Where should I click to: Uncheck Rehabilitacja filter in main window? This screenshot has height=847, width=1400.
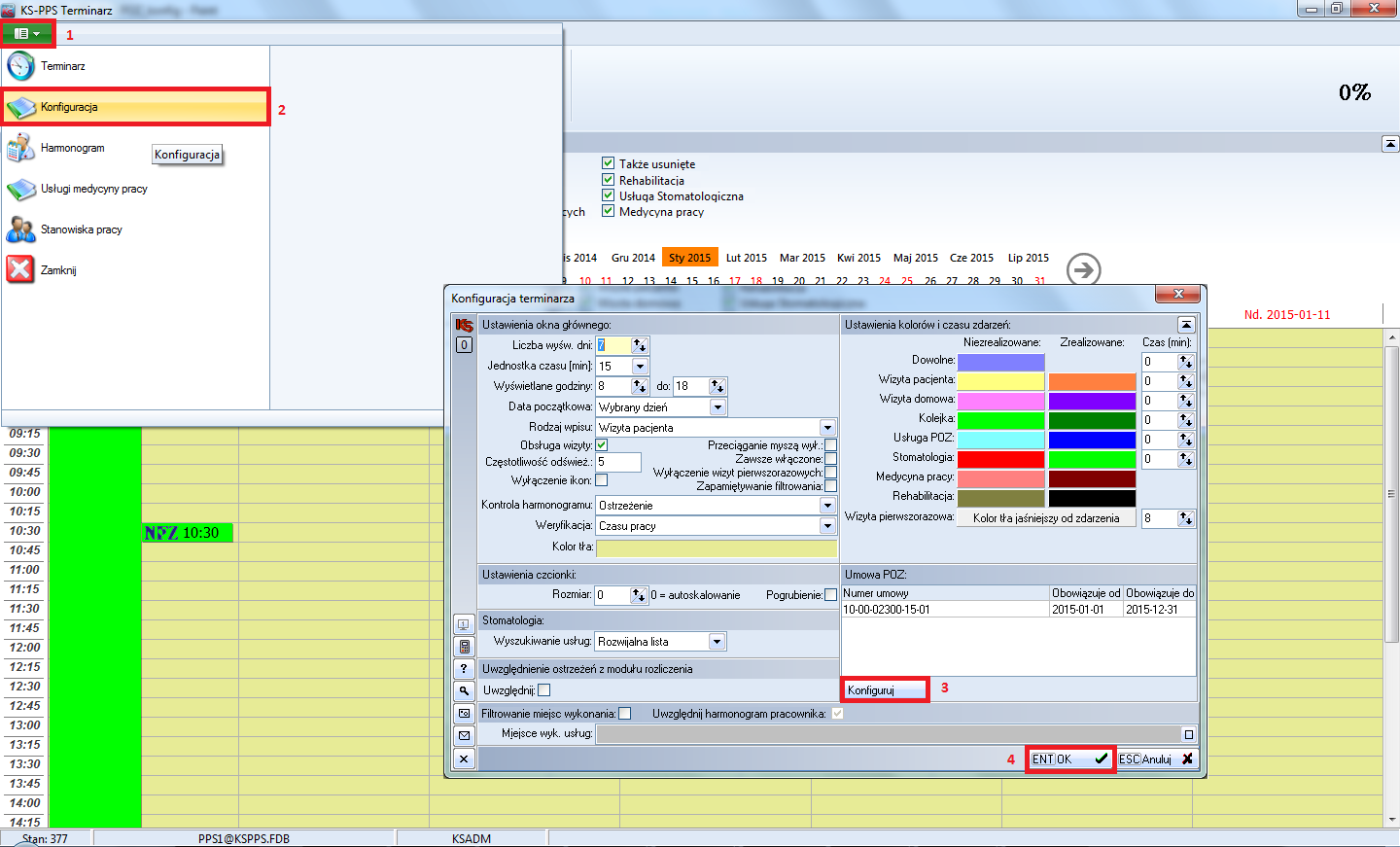608,180
